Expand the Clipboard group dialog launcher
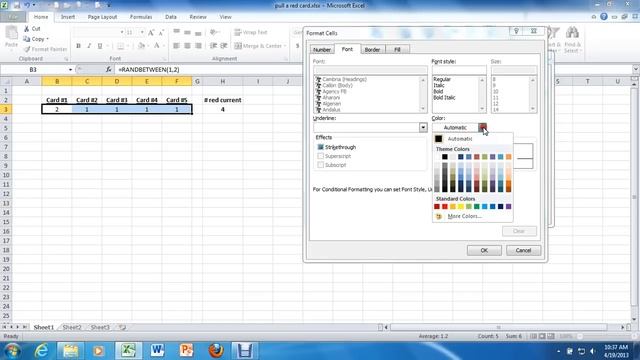The height and width of the screenshot is (360, 640). pyautogui.click(x=66, y=59)
